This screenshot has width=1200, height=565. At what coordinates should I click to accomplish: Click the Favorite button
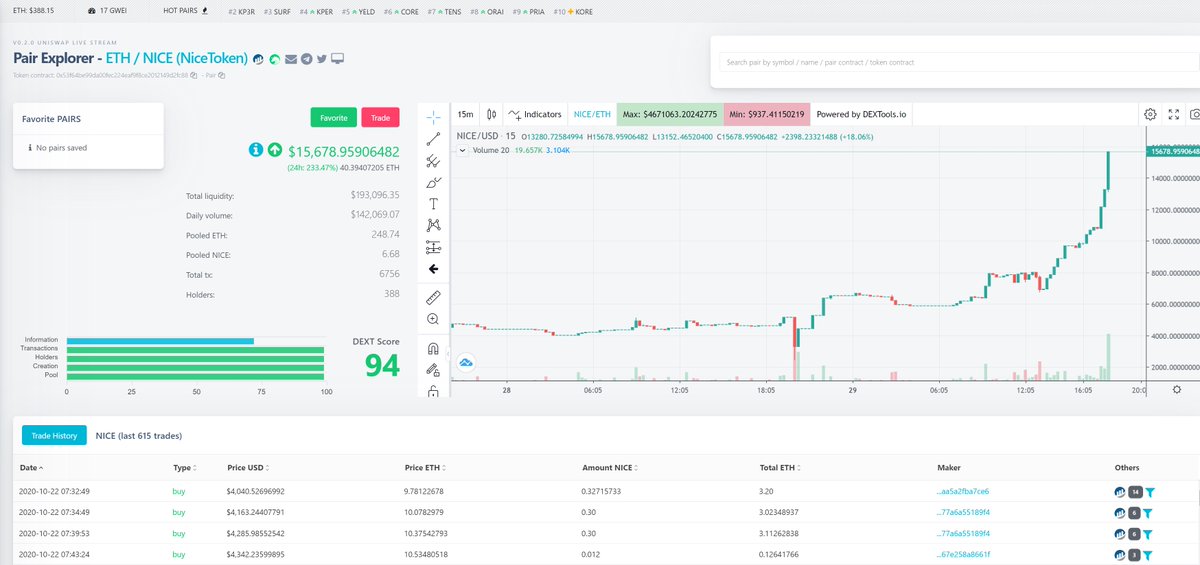[x=333, y=117]
